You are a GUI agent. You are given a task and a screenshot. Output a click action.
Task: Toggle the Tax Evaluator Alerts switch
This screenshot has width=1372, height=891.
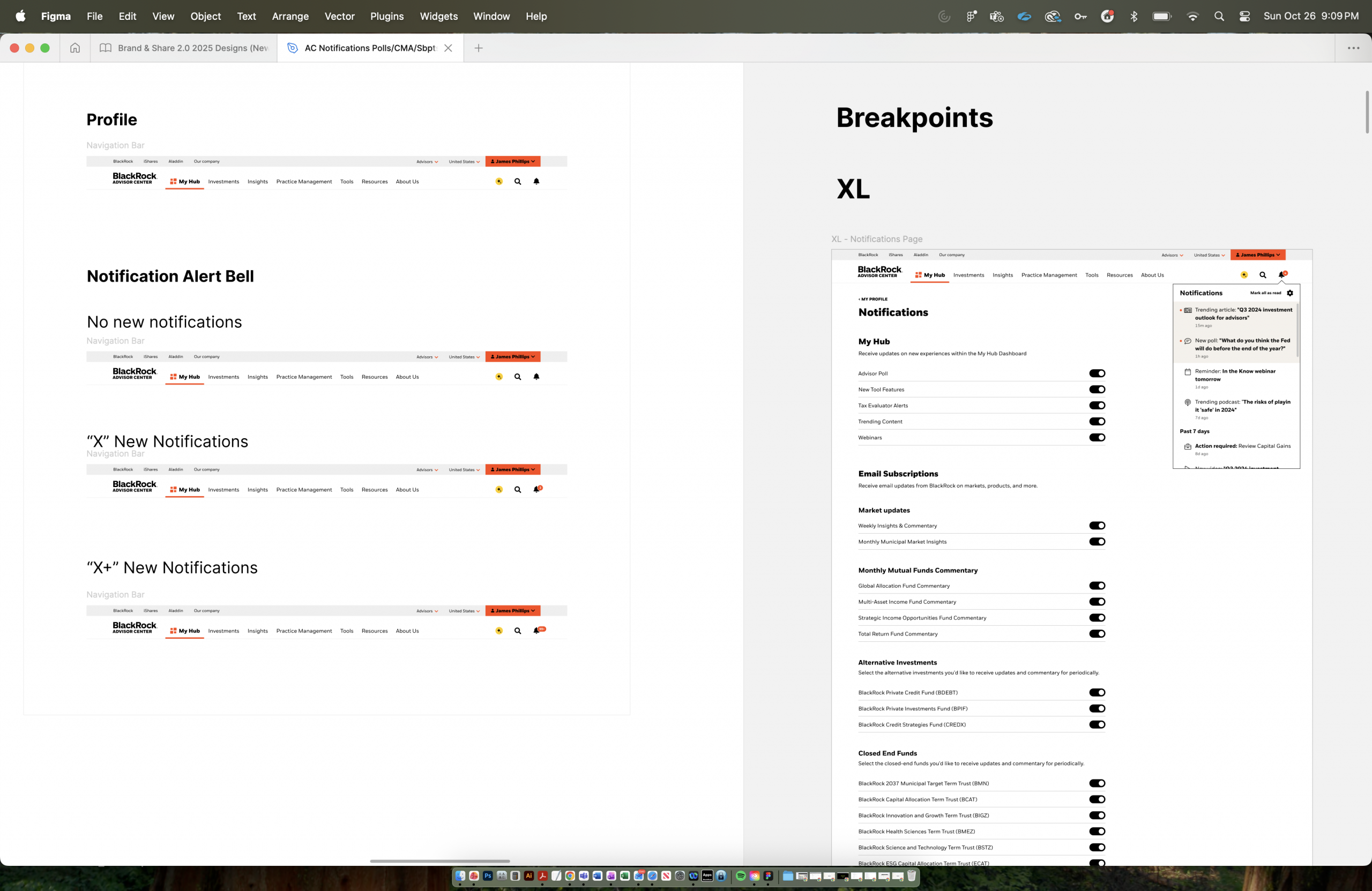click(1097, 406)
